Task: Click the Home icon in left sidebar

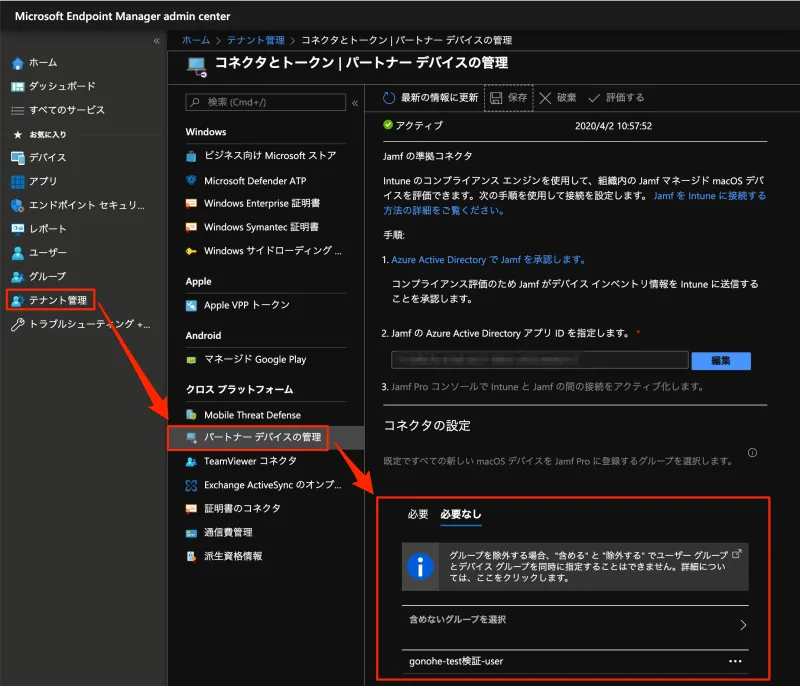Action: click(x=17, y=63)
